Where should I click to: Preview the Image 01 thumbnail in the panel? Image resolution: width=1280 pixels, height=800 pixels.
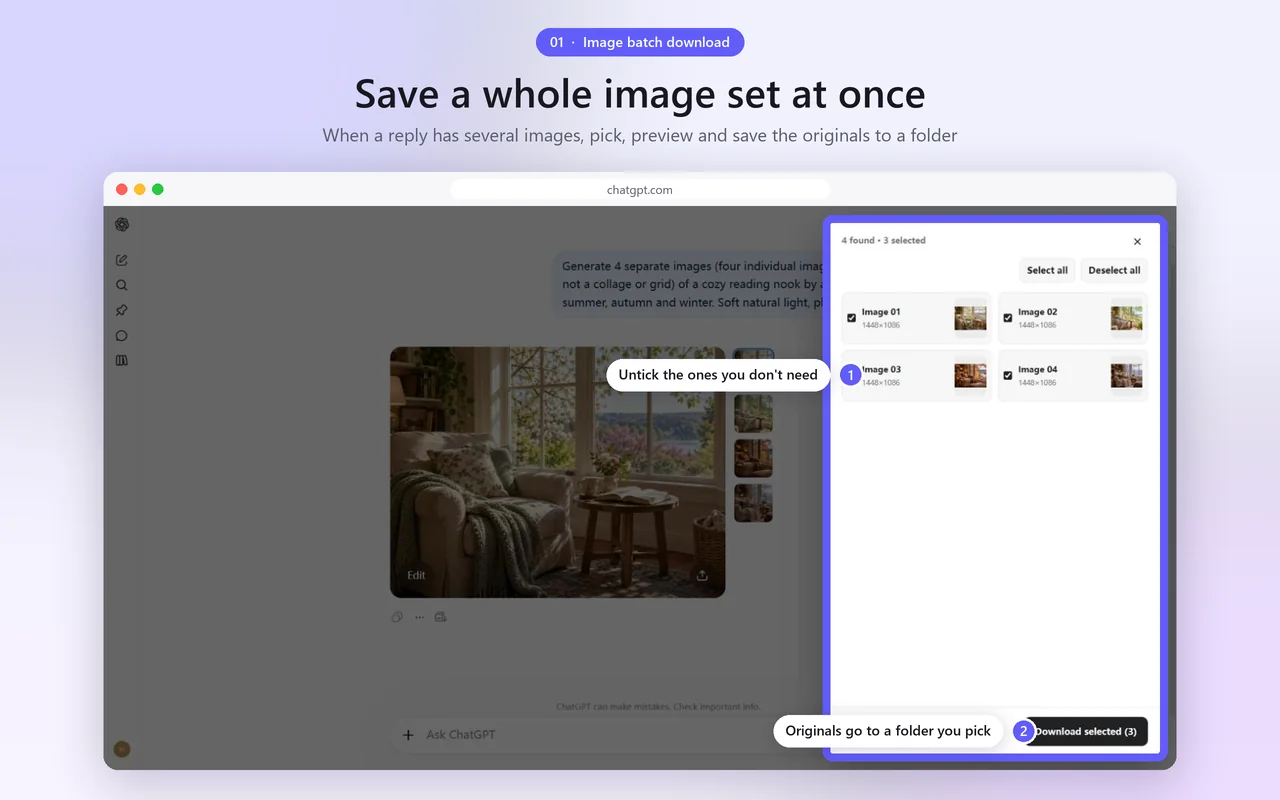coord(970,318)
